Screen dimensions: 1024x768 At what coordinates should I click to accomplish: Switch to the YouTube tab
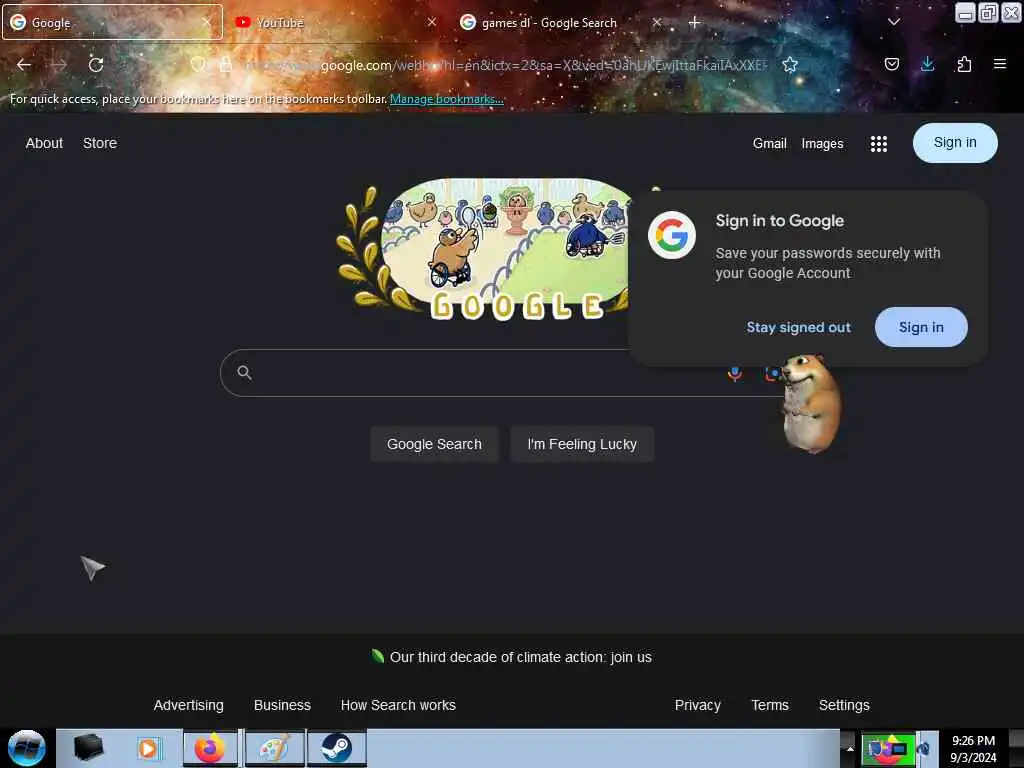(x=334, y=23)
